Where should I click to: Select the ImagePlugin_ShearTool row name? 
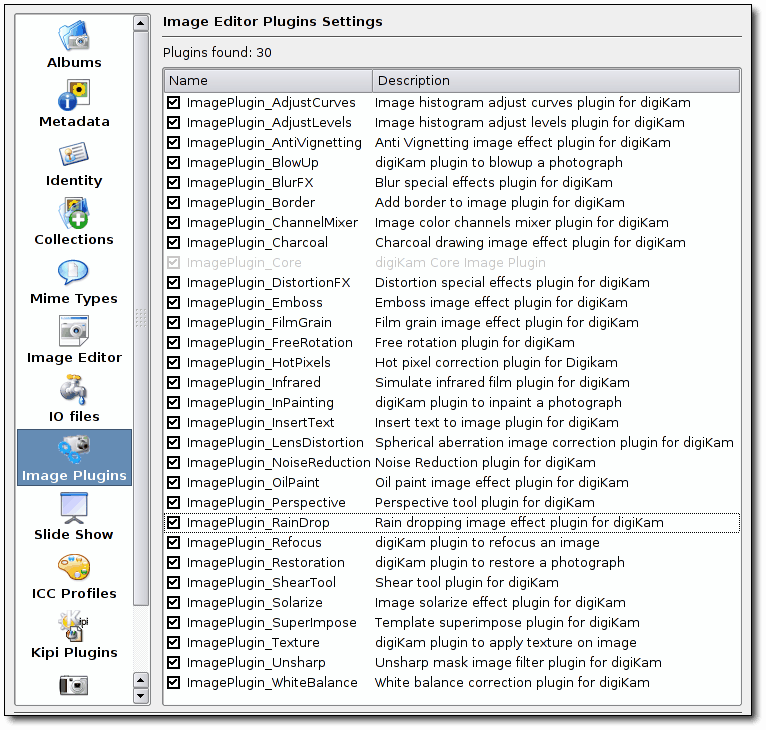pos(261,582)
